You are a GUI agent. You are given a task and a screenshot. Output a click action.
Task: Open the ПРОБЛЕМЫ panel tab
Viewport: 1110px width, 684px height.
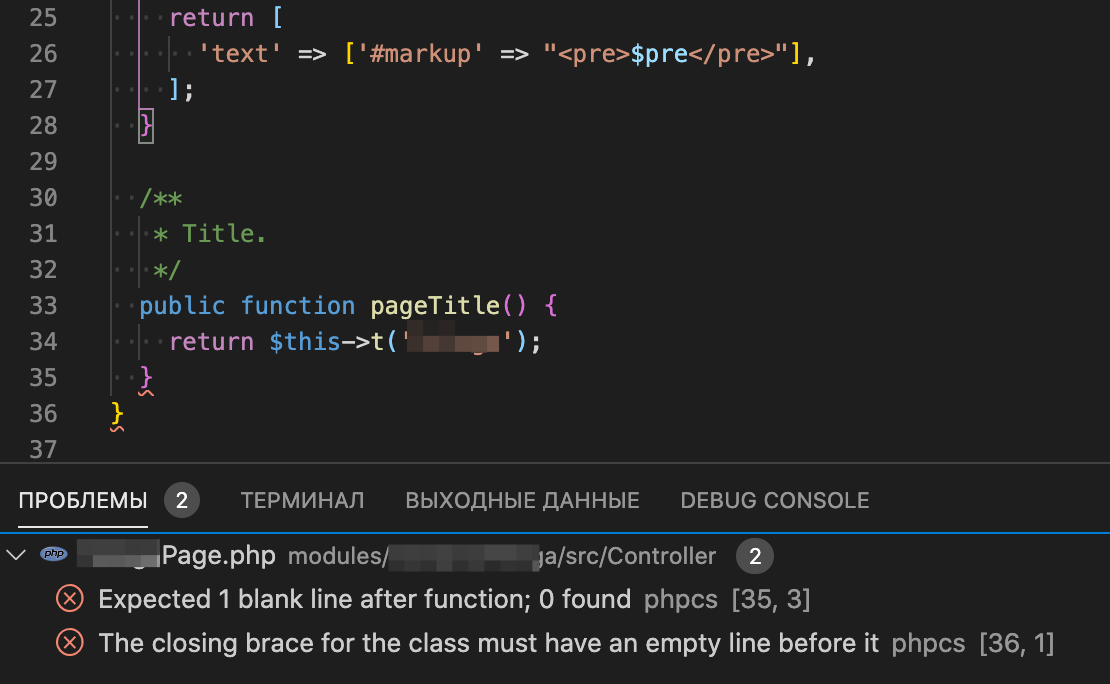(x=83, y=501)
